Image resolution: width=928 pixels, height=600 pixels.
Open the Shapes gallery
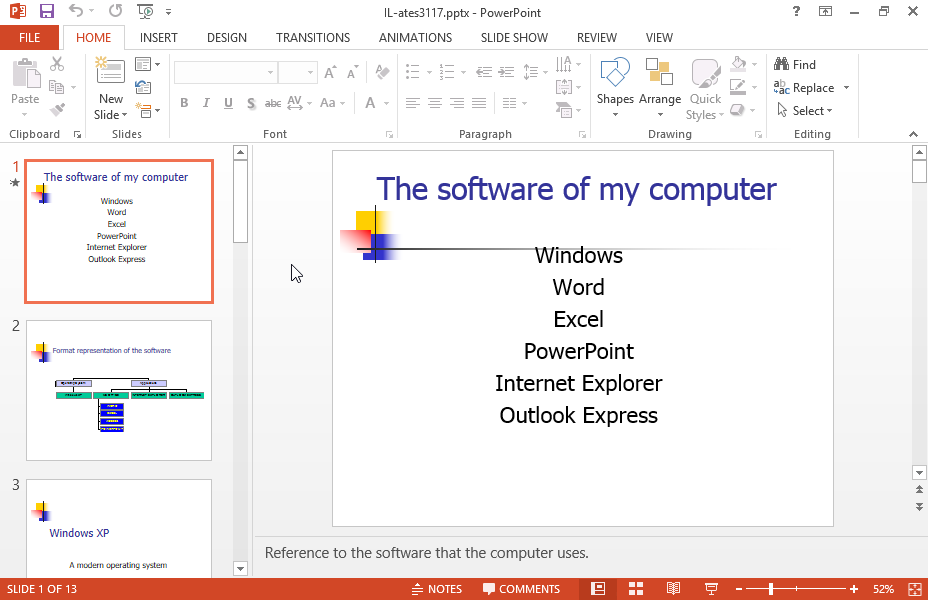(x=615, y=87)
